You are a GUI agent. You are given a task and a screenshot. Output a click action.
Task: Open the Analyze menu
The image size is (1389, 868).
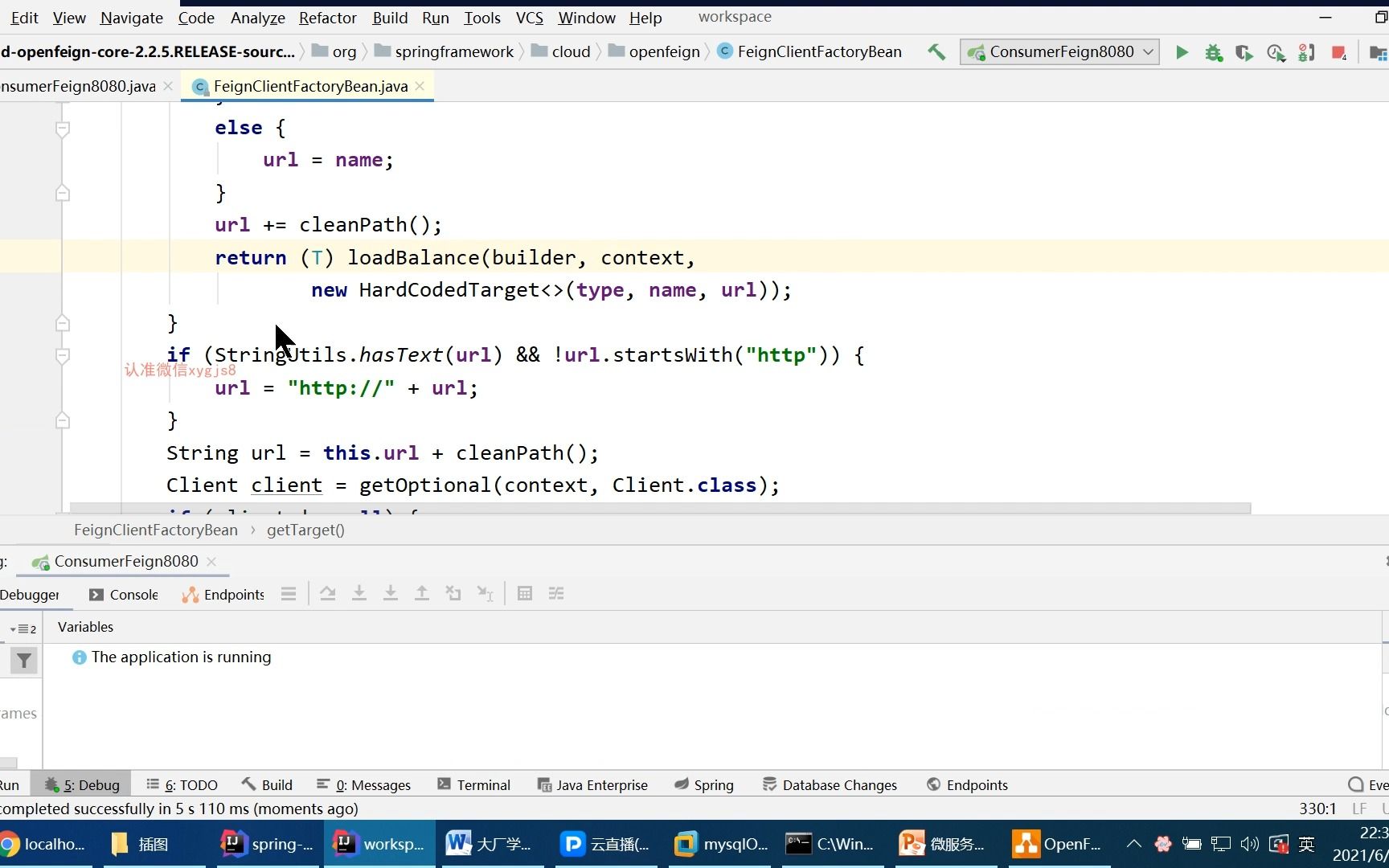click(258, 18)
